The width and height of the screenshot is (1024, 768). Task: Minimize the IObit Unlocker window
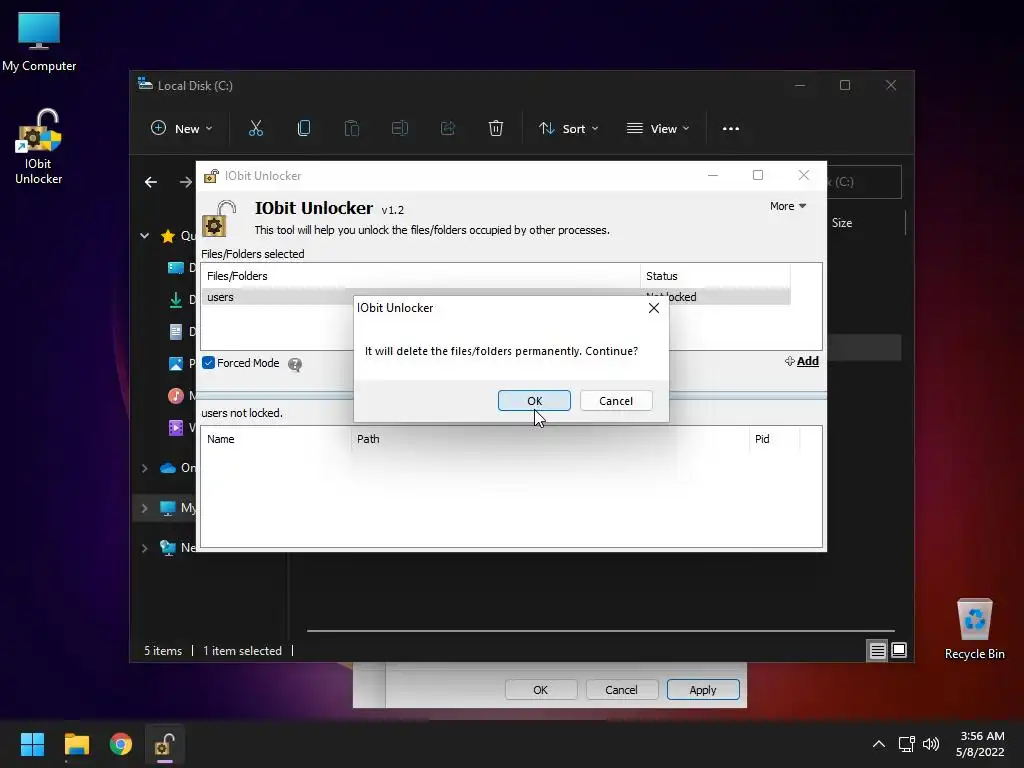point(713,176)
